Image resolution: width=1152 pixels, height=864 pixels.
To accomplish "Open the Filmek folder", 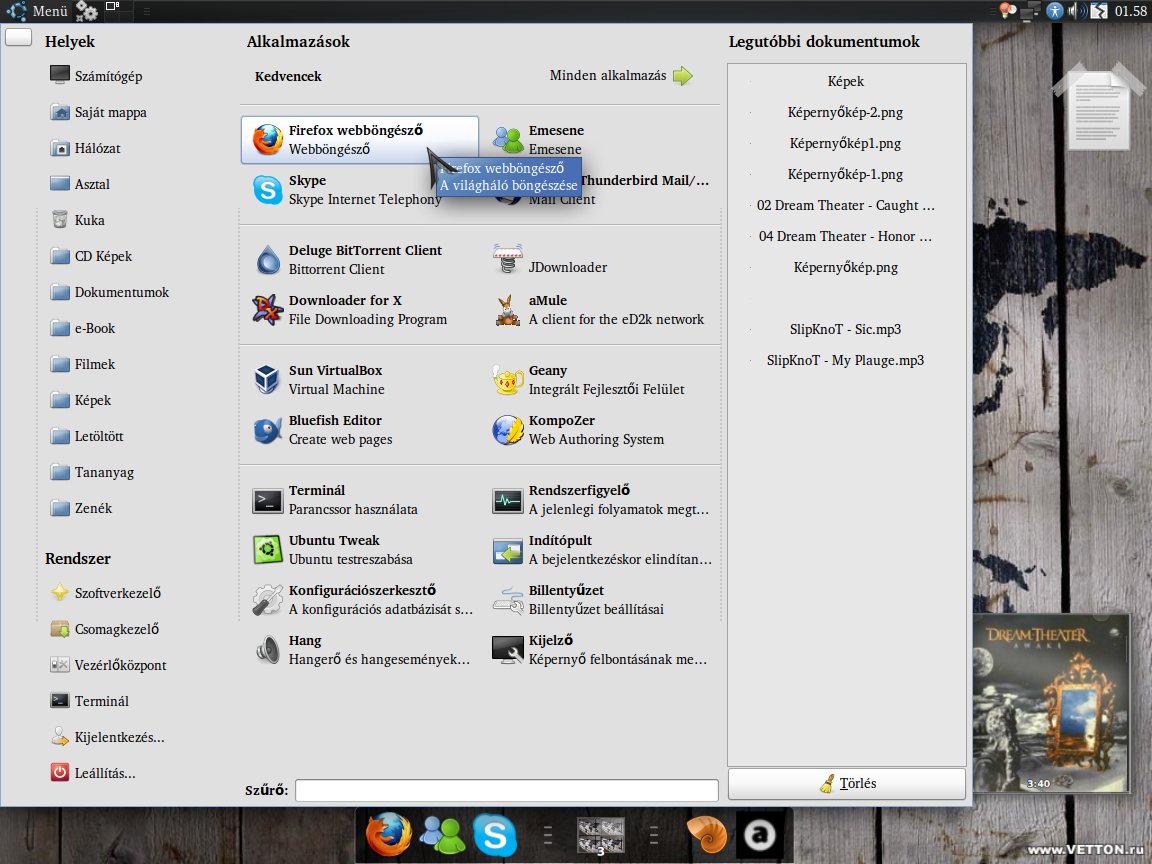I will 82,364.
